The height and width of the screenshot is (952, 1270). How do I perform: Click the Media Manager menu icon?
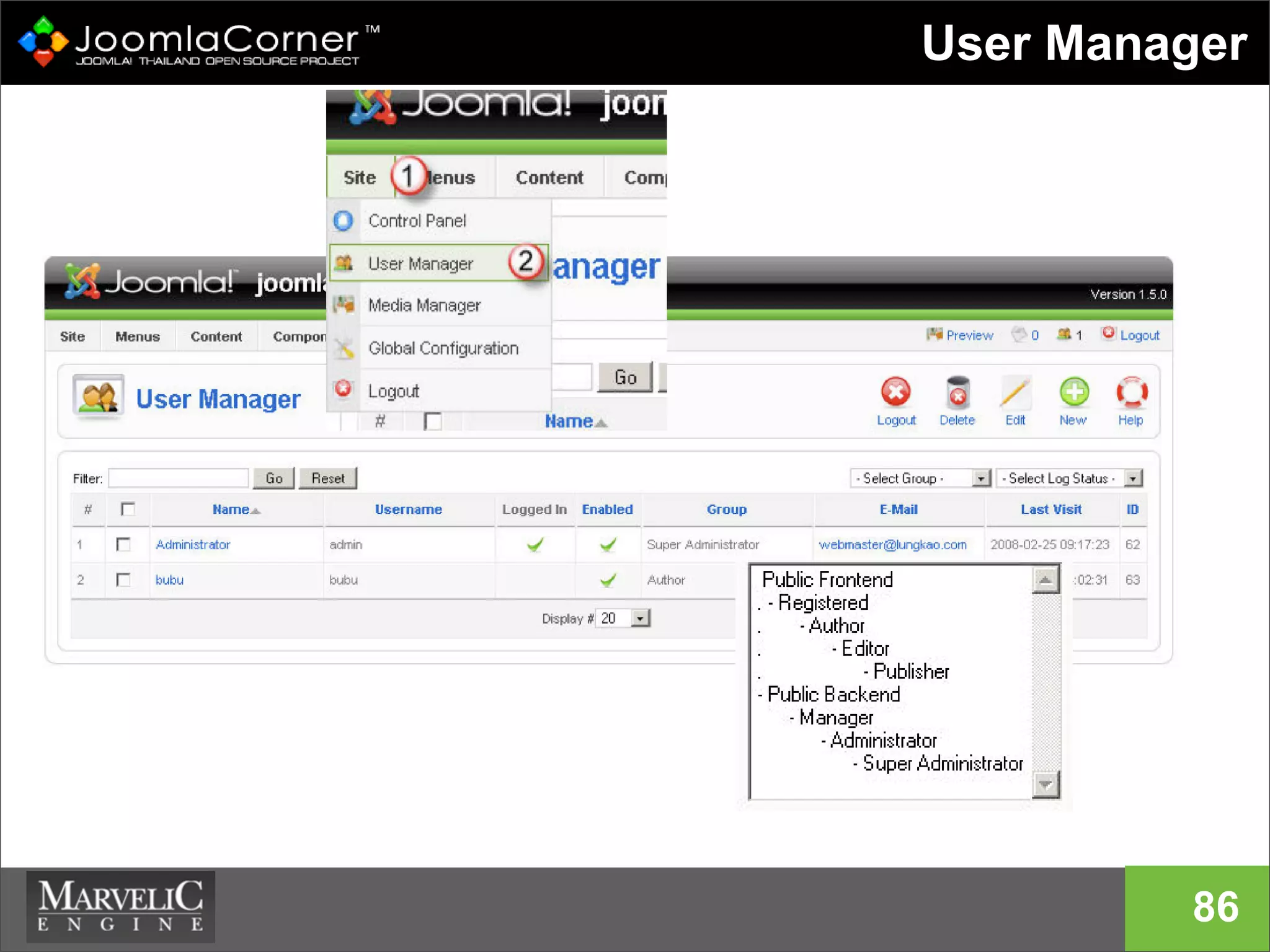(x=343, y=304)
